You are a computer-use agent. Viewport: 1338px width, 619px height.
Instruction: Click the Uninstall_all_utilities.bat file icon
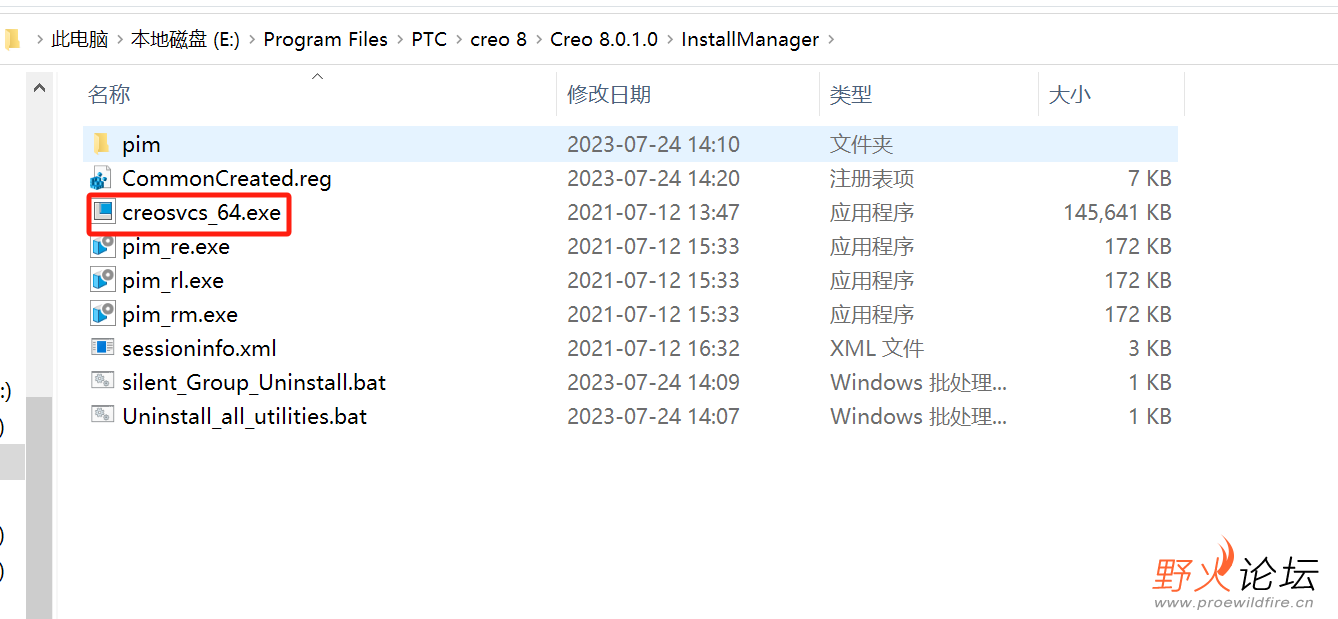(x=102, y=416)
